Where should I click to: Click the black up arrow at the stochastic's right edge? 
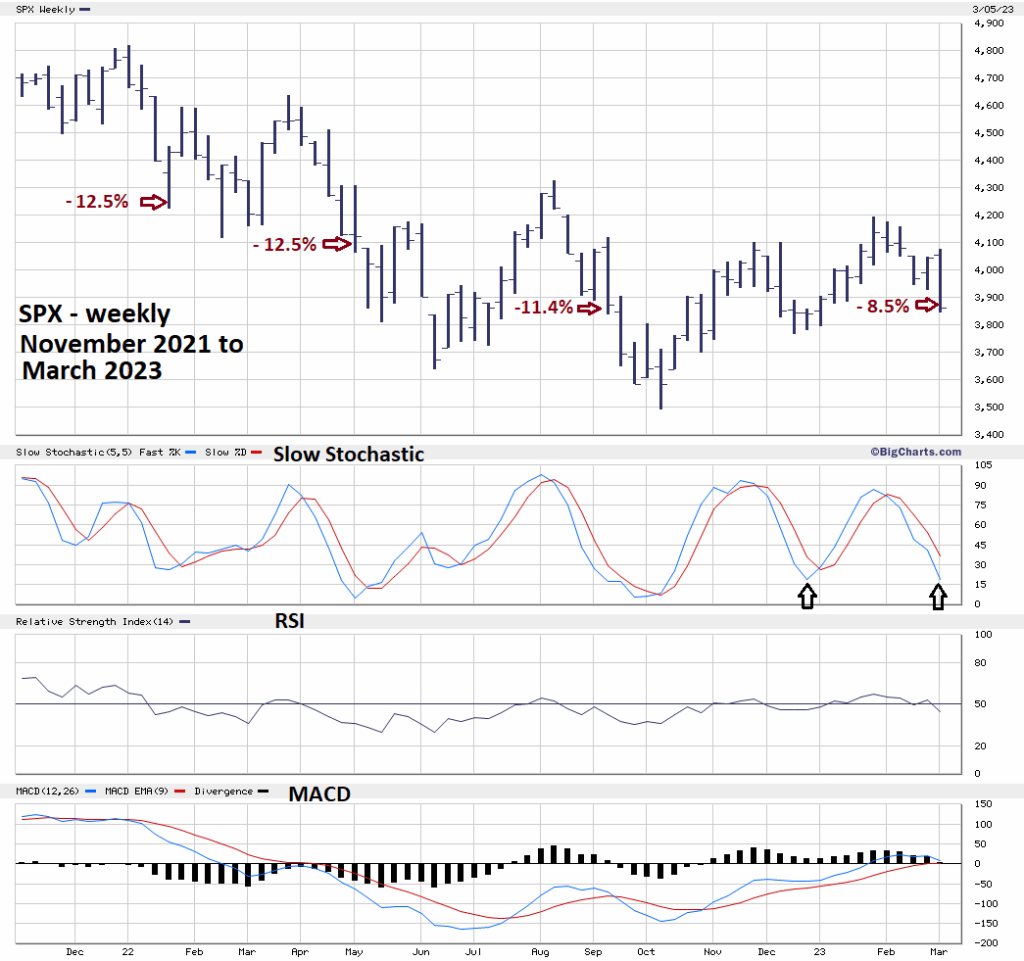(937, 597)
